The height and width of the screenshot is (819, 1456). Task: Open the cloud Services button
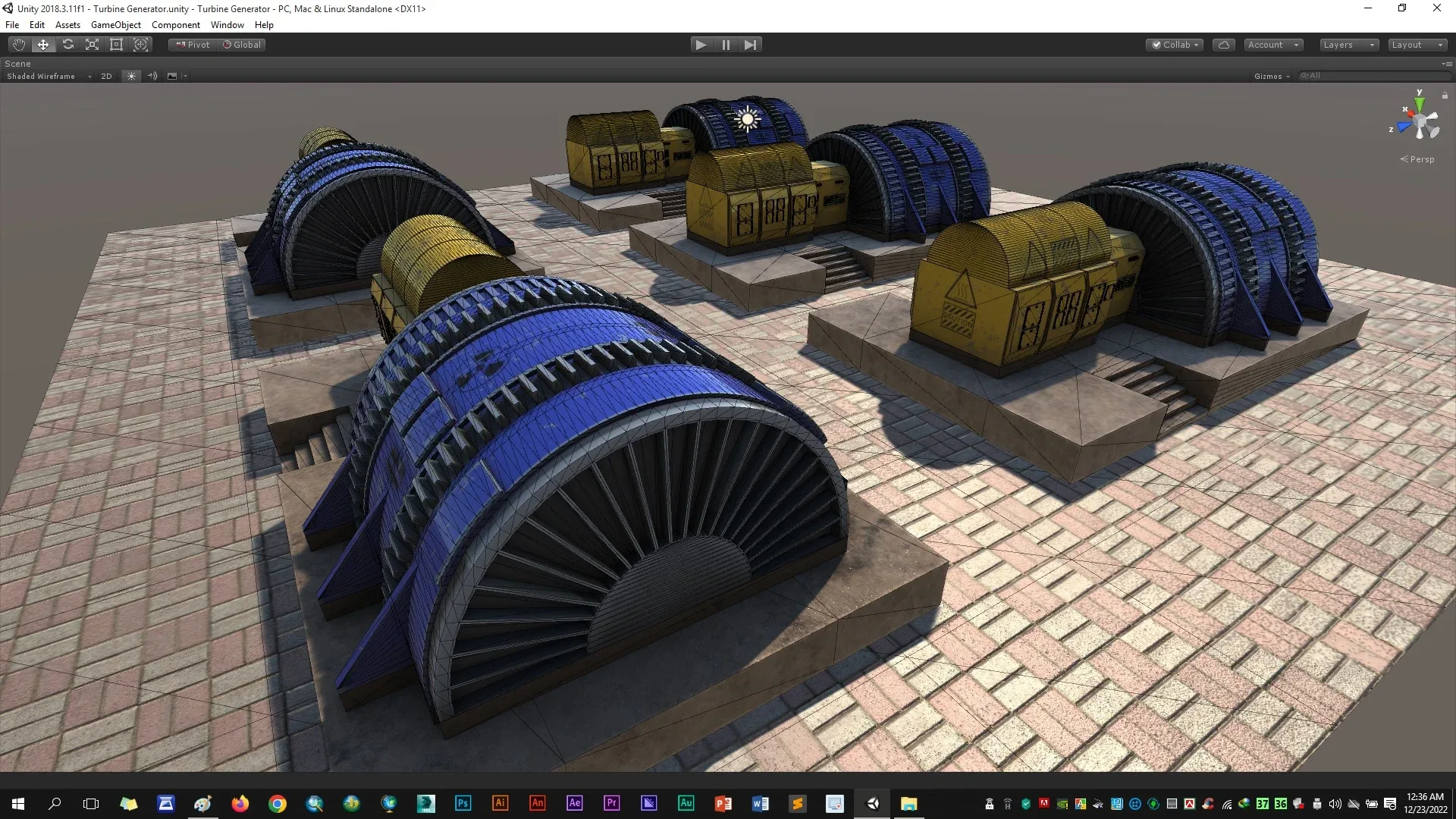click(x=1224, y=45)
